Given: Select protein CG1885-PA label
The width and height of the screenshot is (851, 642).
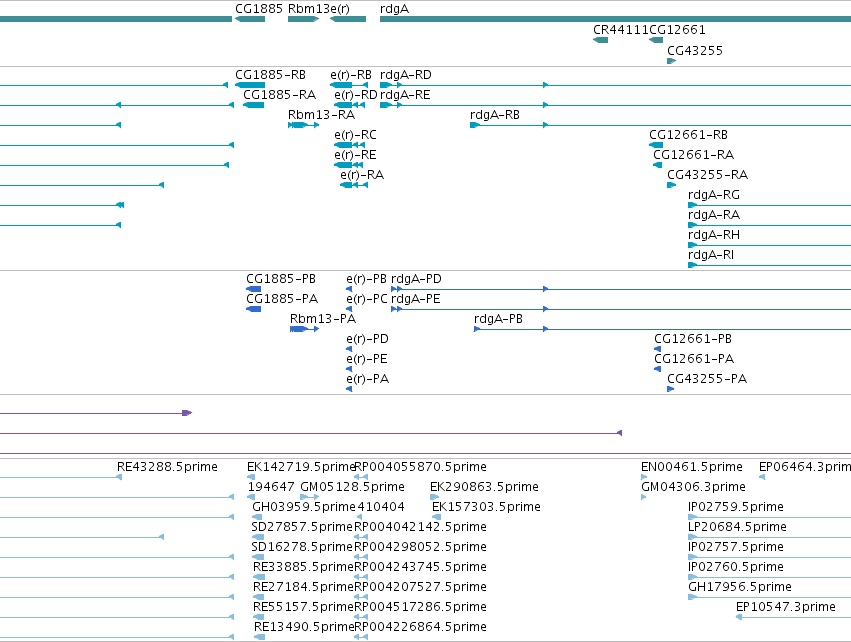Looking at the screenshot, I should point(282,299).
